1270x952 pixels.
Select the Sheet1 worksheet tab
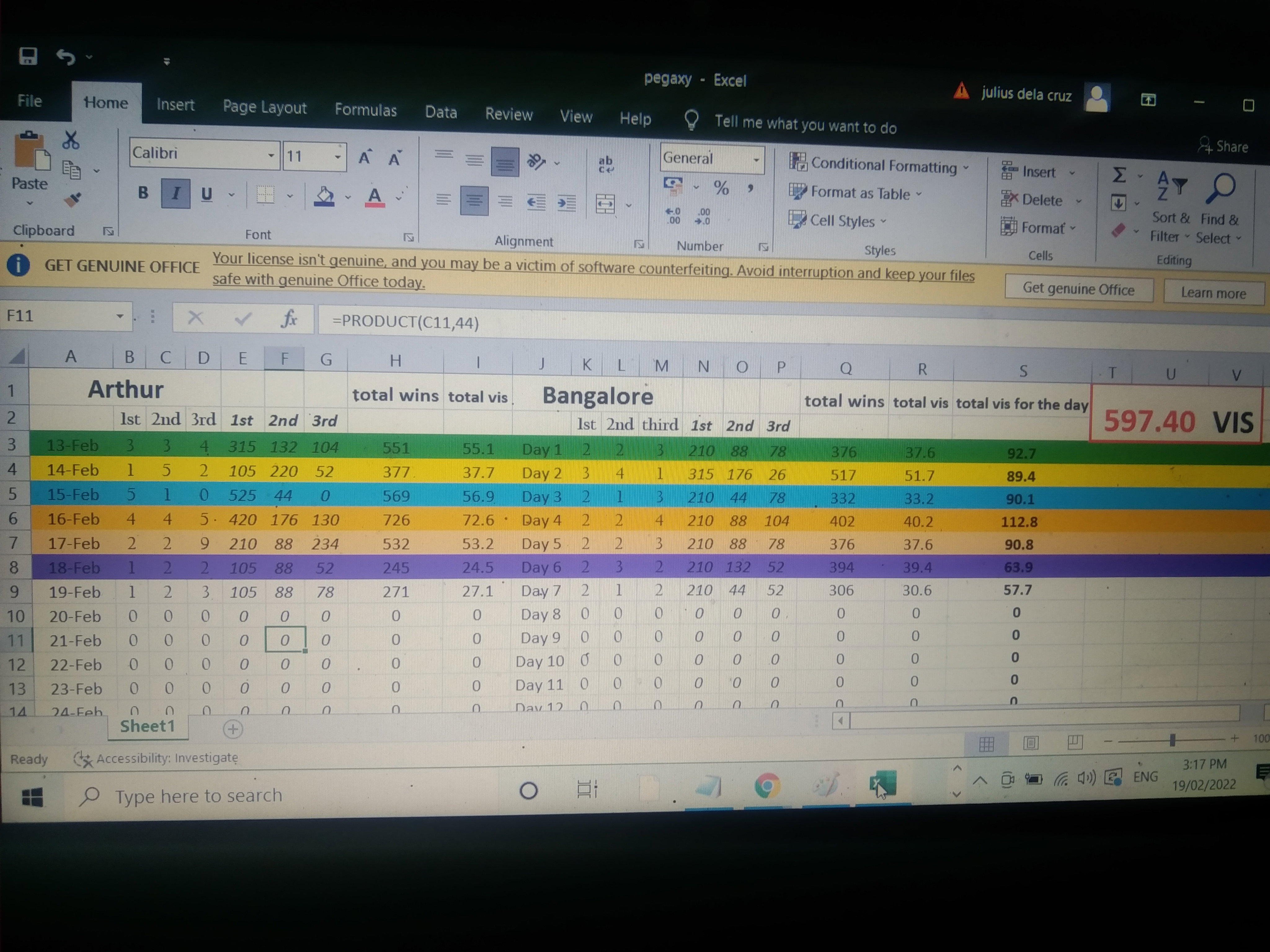[x=147, y=726]
